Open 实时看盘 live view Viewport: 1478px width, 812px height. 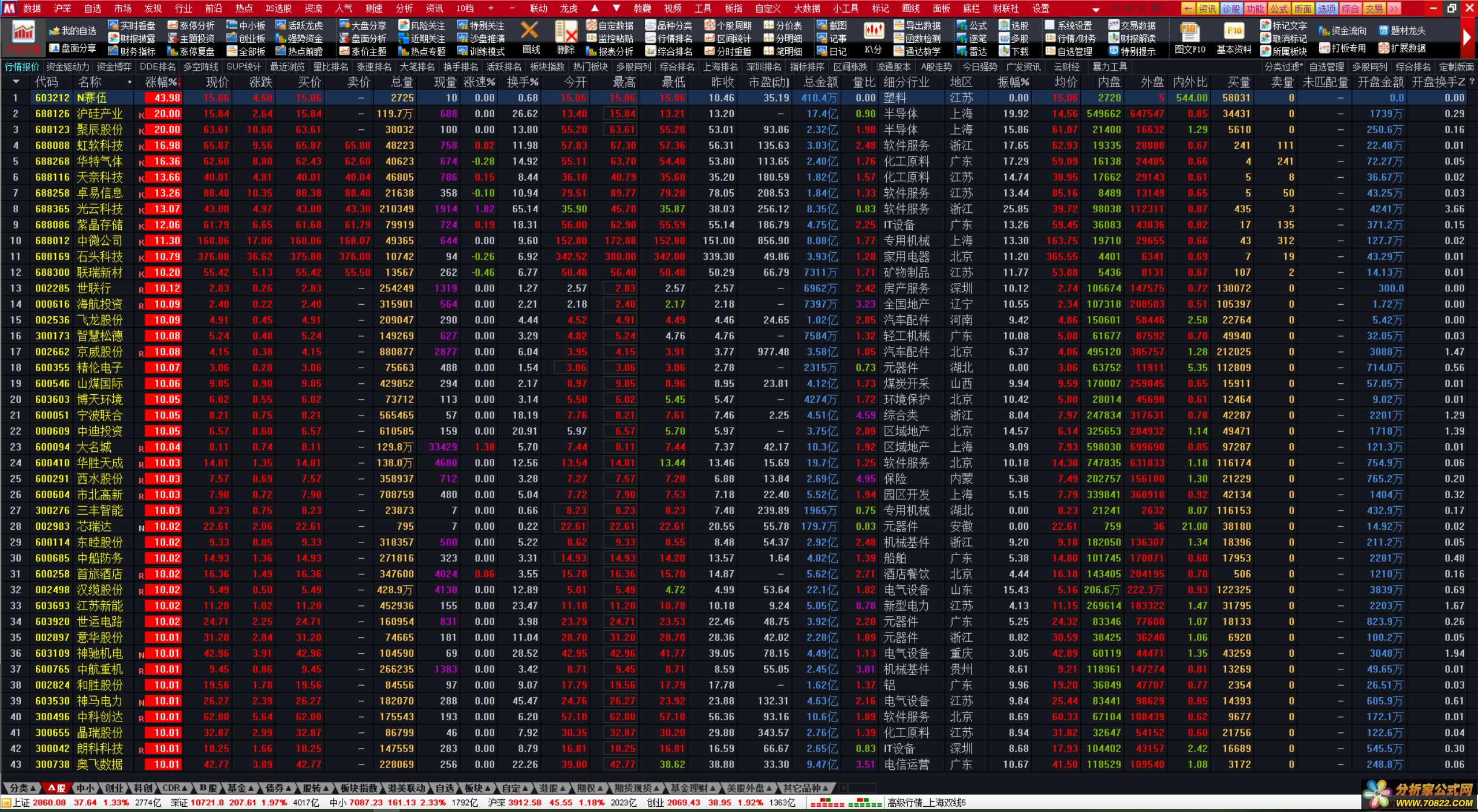132,25
